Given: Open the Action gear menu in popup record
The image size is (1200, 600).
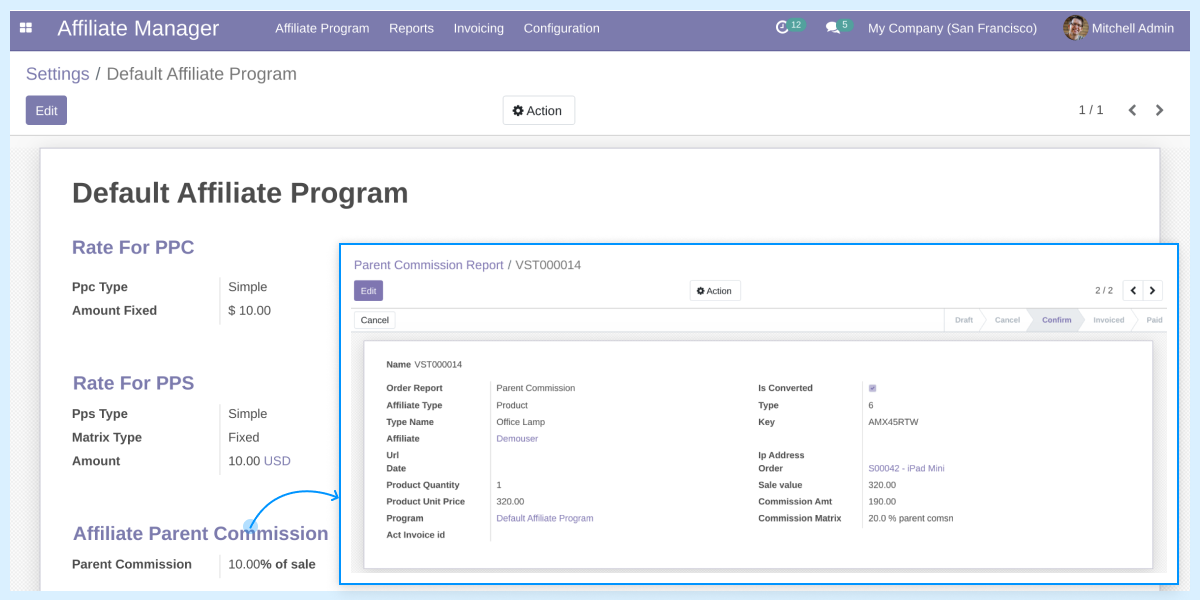Looking at the screenshot, I should click(714, 290).
